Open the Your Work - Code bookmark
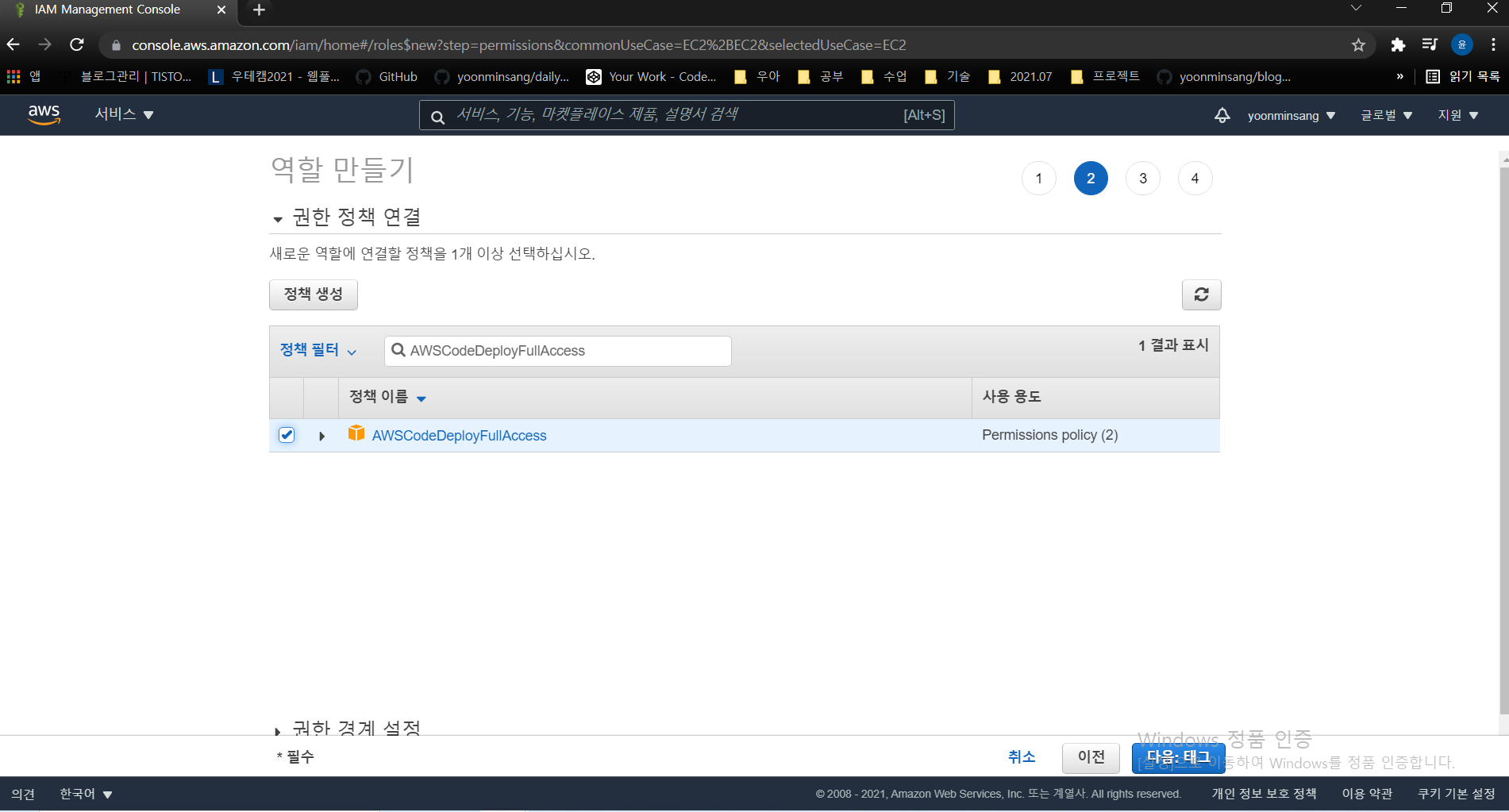Screen dimensions: 1509x812 pos(651,77)
